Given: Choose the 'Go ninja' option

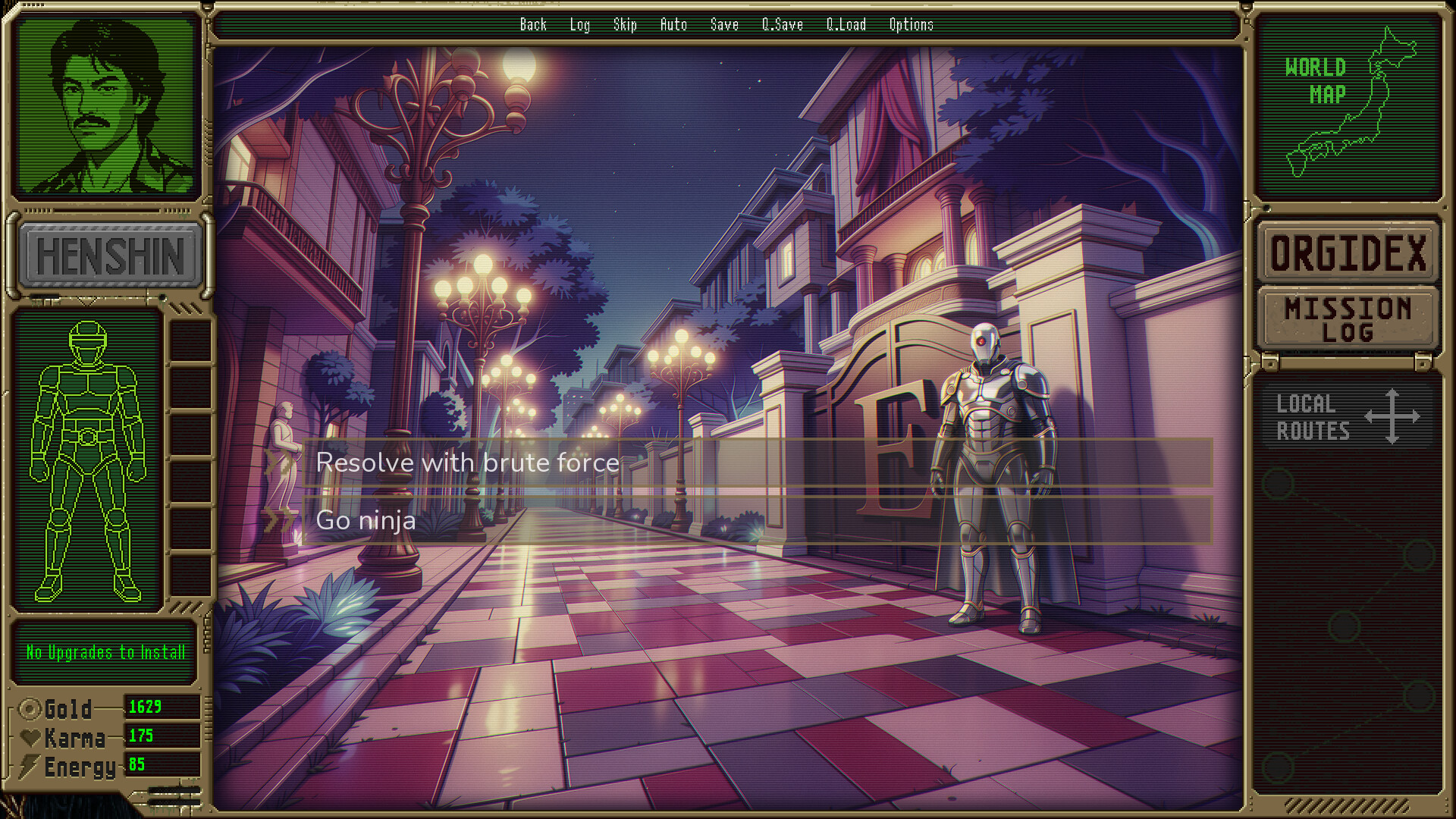Looking at the screenshot, I should point(757,520).
